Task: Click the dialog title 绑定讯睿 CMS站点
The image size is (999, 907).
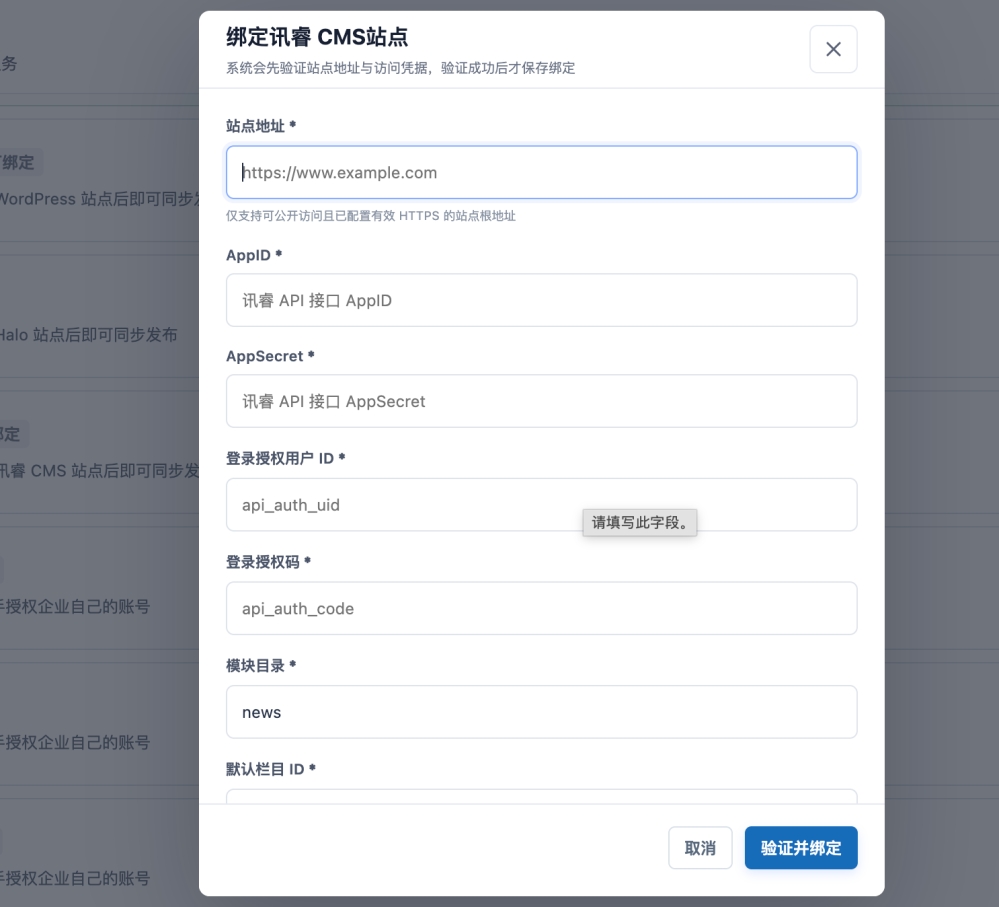Action: (x=317, y=37)
